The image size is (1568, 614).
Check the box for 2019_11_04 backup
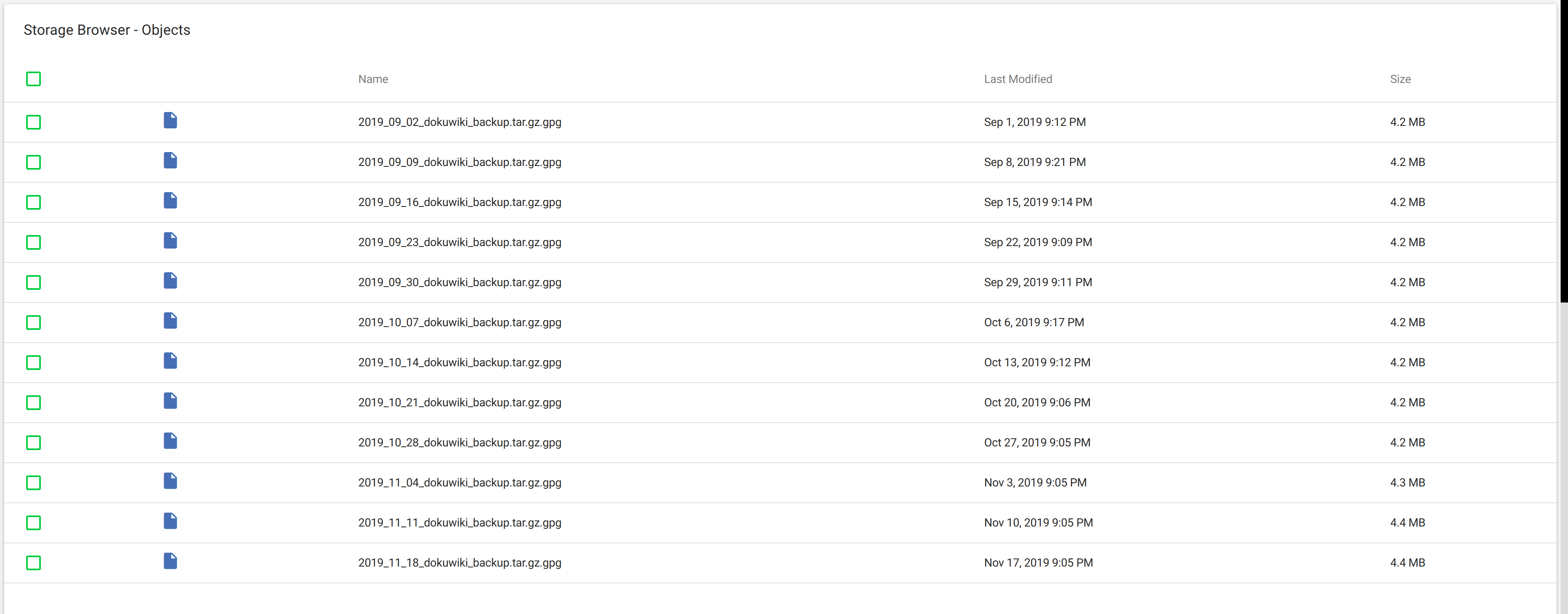pyautogui.click(x=34, y=483)
